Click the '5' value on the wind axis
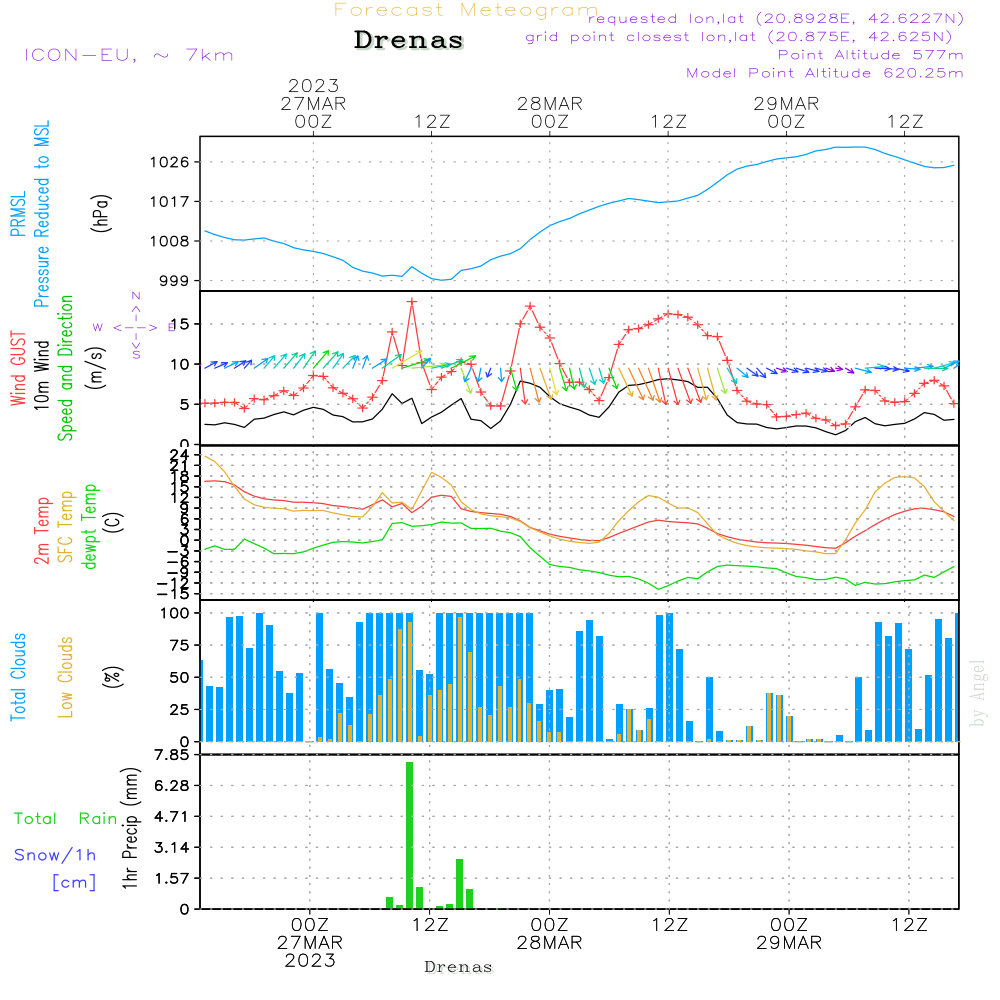This screenshot has height=1000, width=1000. click(185, 404)
